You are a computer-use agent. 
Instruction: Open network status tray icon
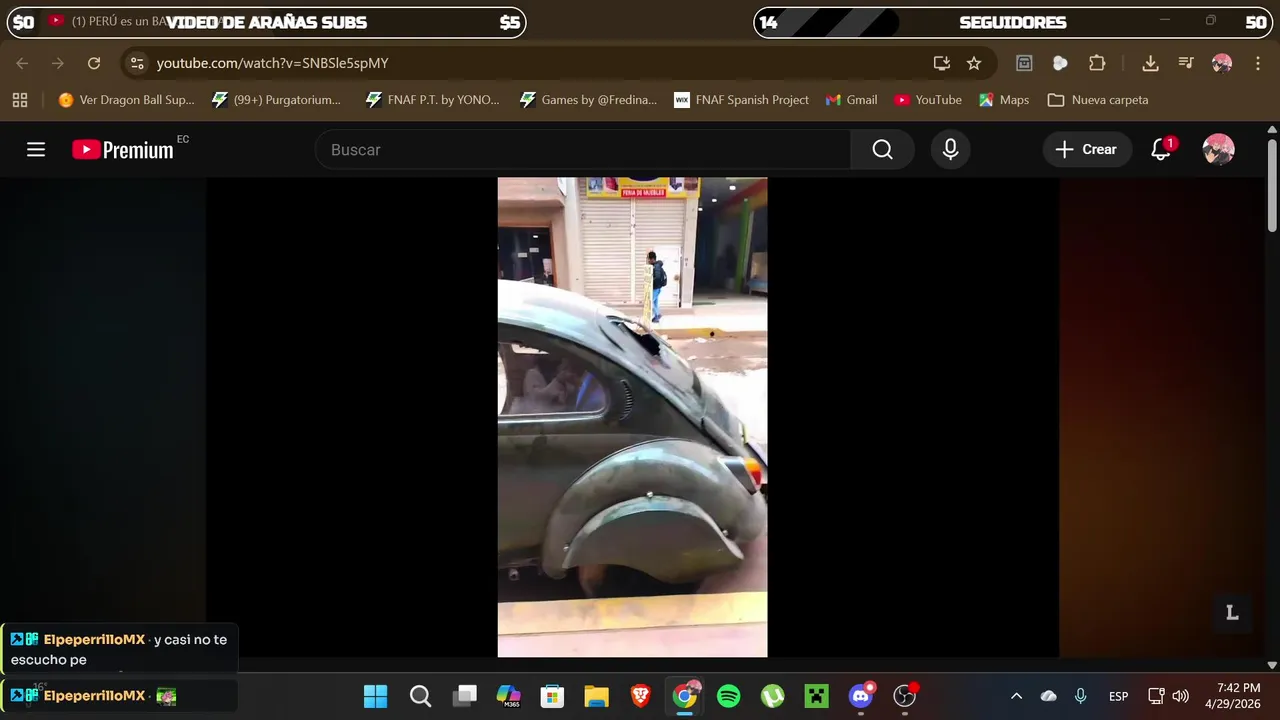click(x=1156, y=696)
